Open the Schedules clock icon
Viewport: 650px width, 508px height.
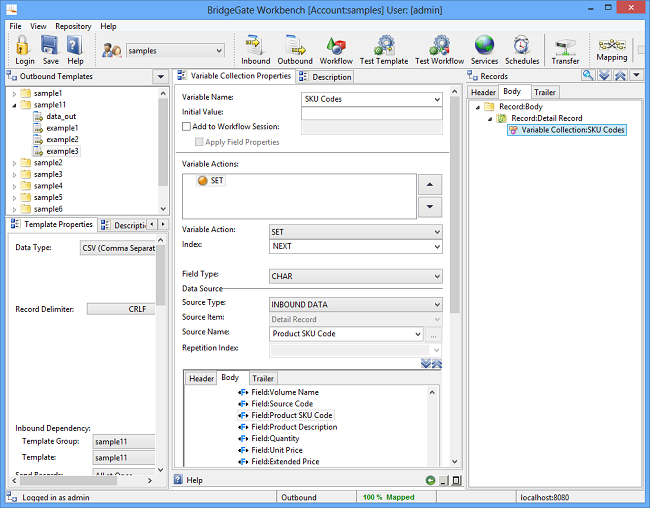coord(521,48)
